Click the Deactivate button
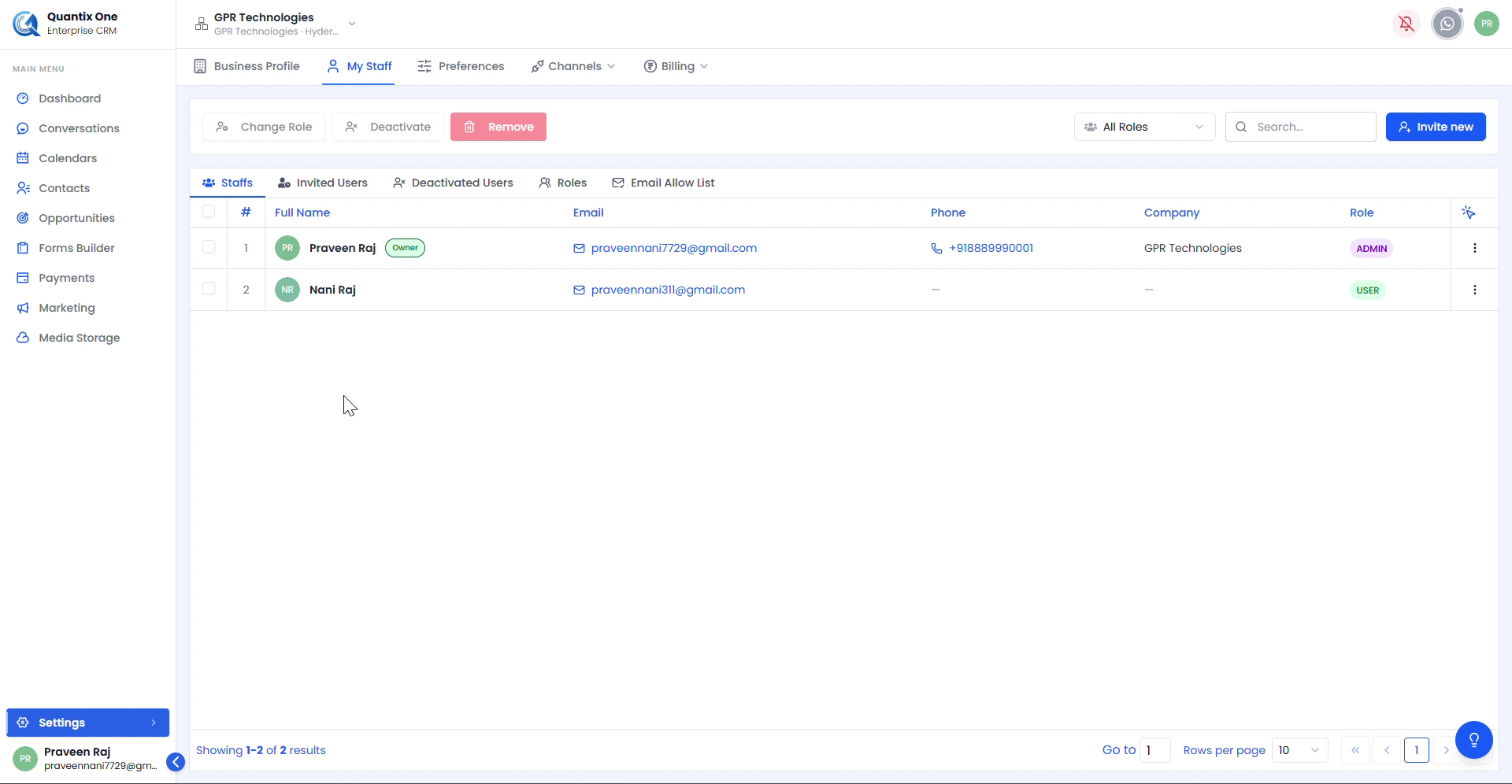The height and width of the screenshot is (784, 1512). pyautogui.click(x=387, y=127)
